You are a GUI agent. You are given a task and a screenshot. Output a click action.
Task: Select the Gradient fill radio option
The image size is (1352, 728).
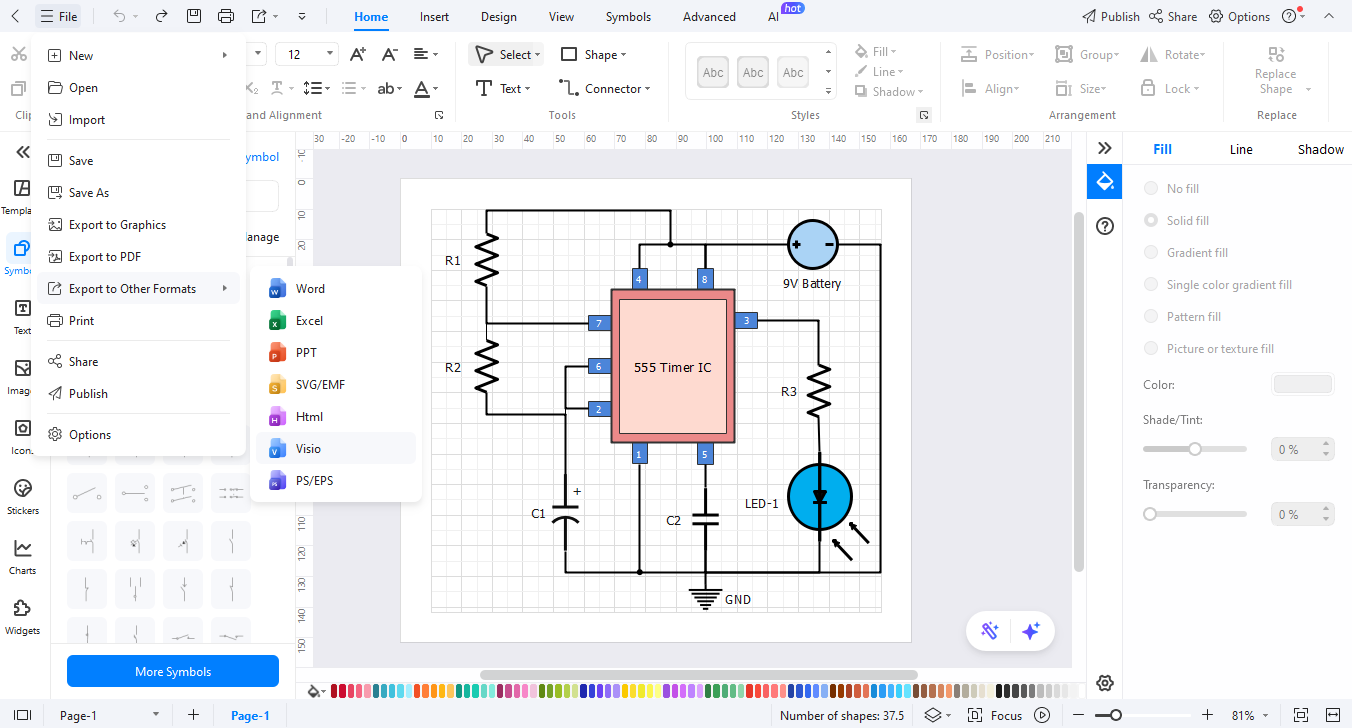click(x=1151, y=252)
